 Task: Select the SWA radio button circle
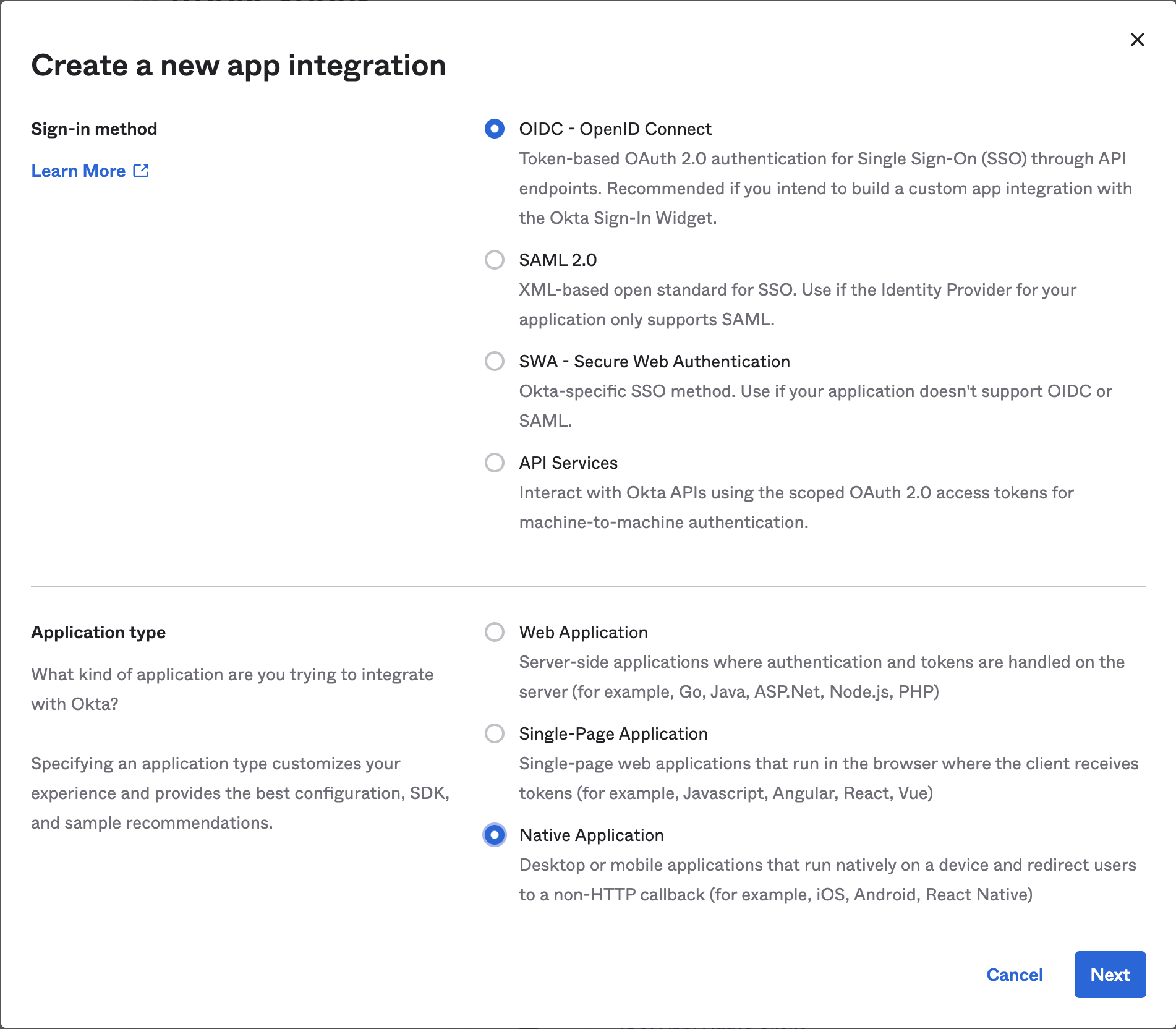tap(494, 361)
